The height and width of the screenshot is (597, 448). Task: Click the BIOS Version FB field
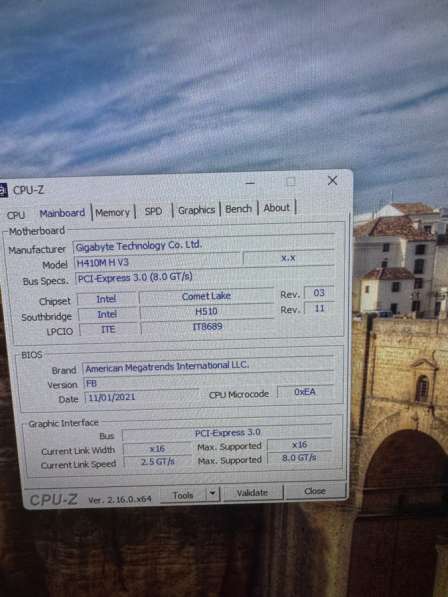pyautogui.click(x=209, y=382)
